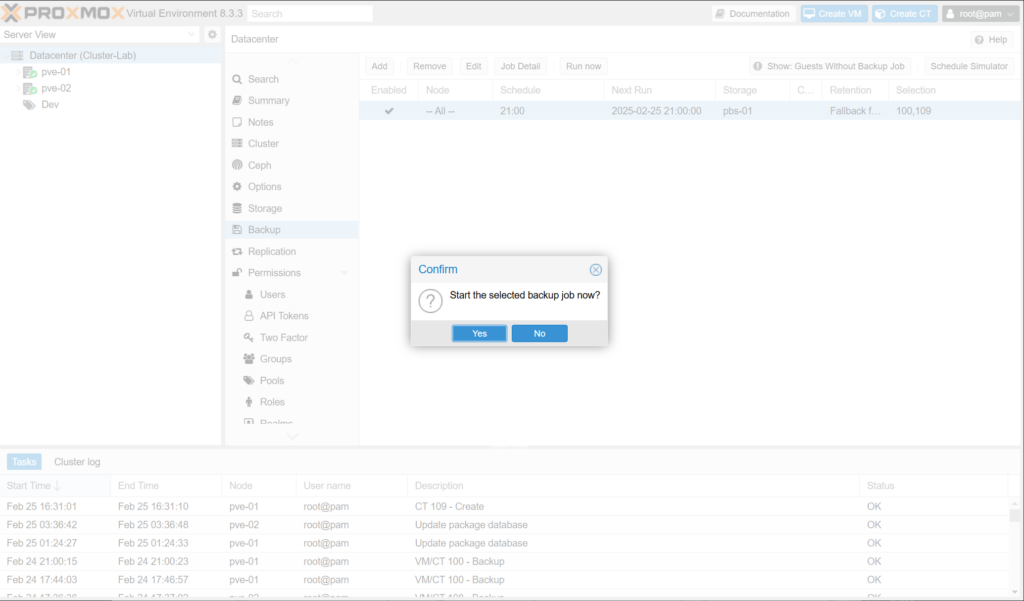Switch to the Cluster log tab

click(77, 462)
